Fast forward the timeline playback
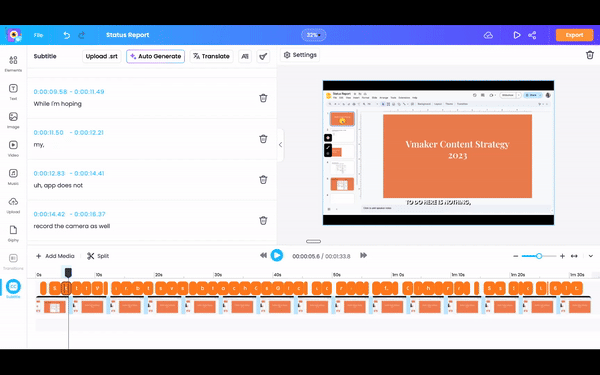600x375 pixels. [364, 255]
